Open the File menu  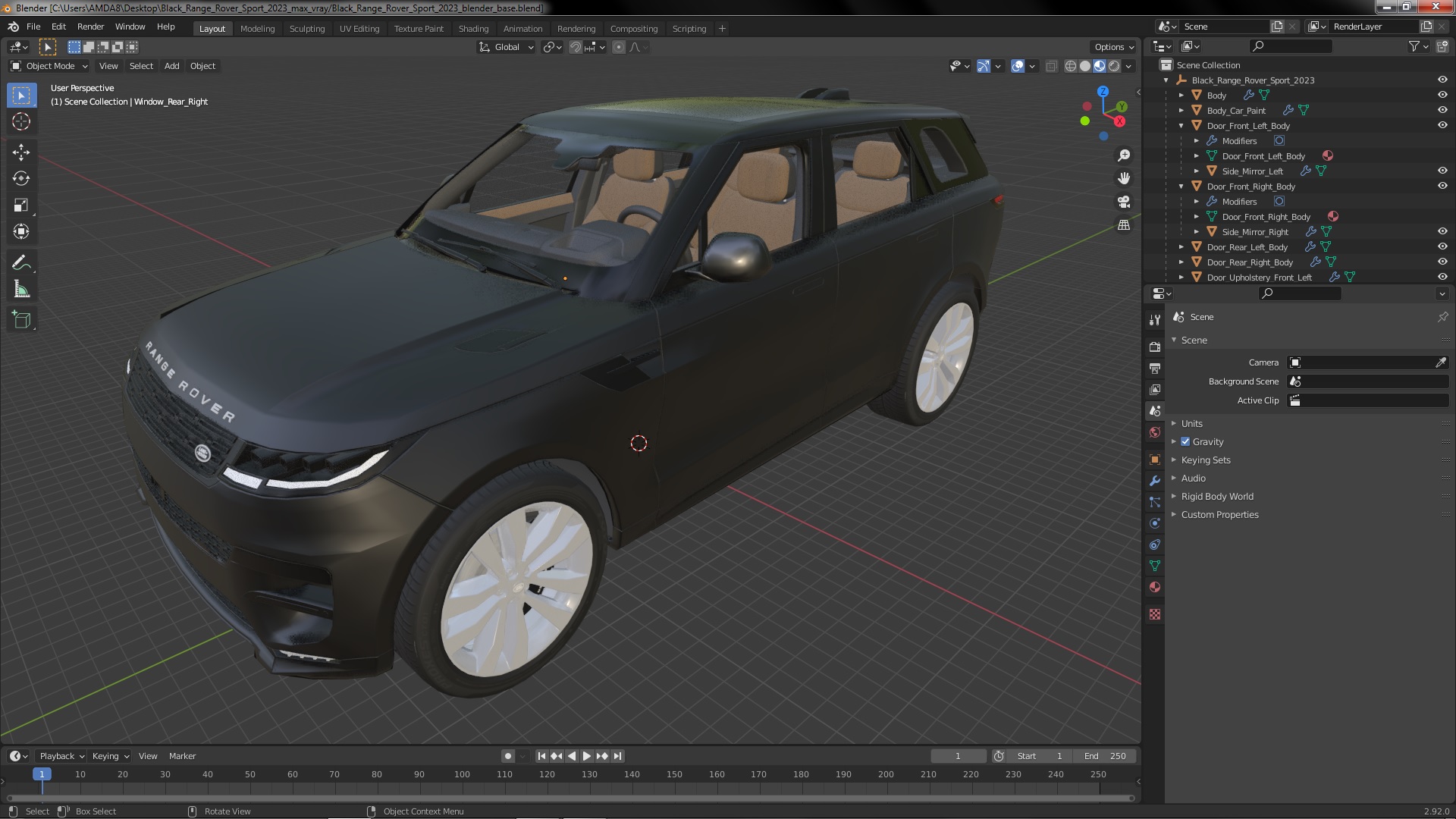click(x=33, y=27)
